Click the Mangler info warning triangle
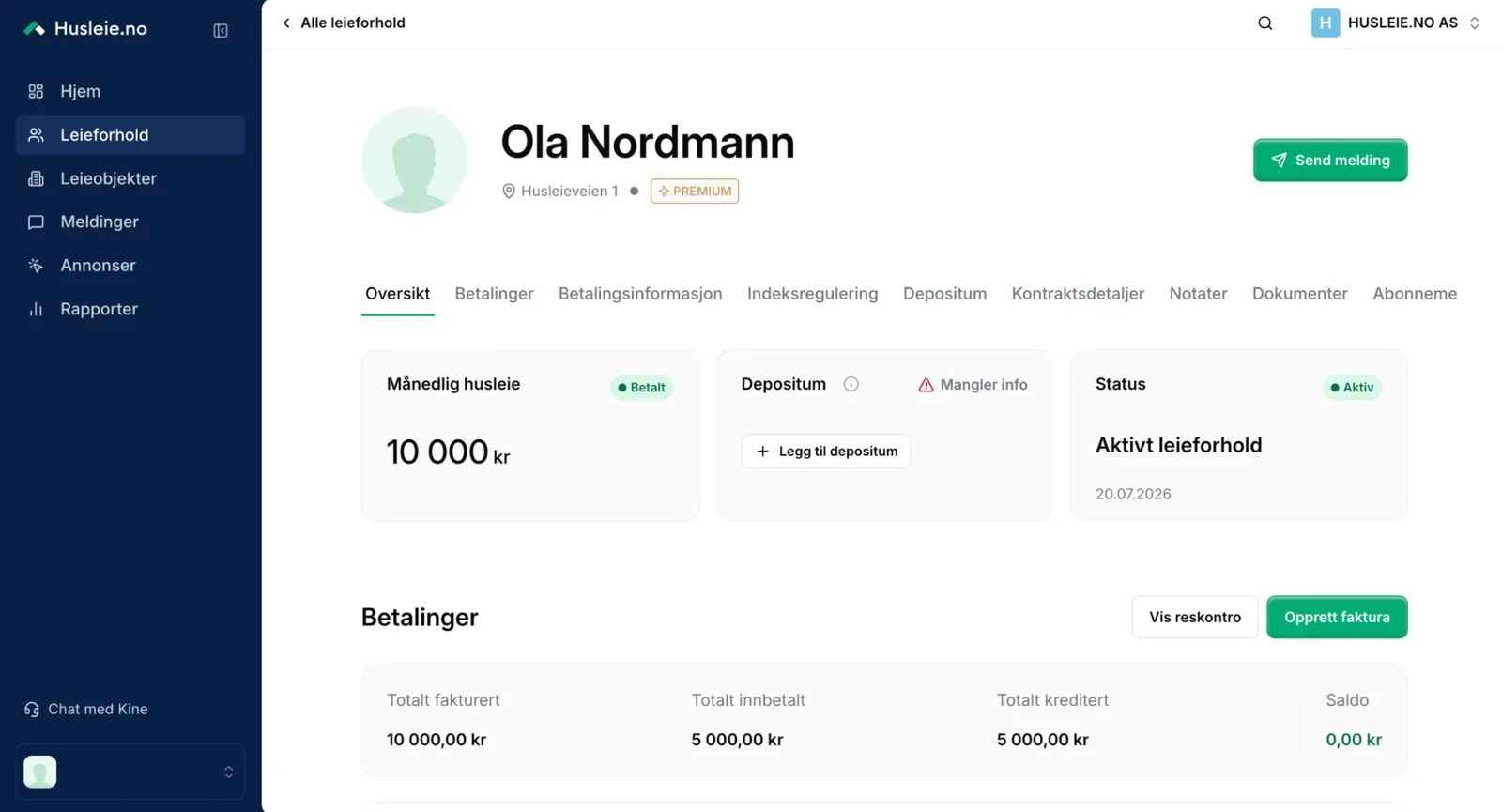Screen dimensions: 1502x812 pyautogui.click(x=926, y=385)
